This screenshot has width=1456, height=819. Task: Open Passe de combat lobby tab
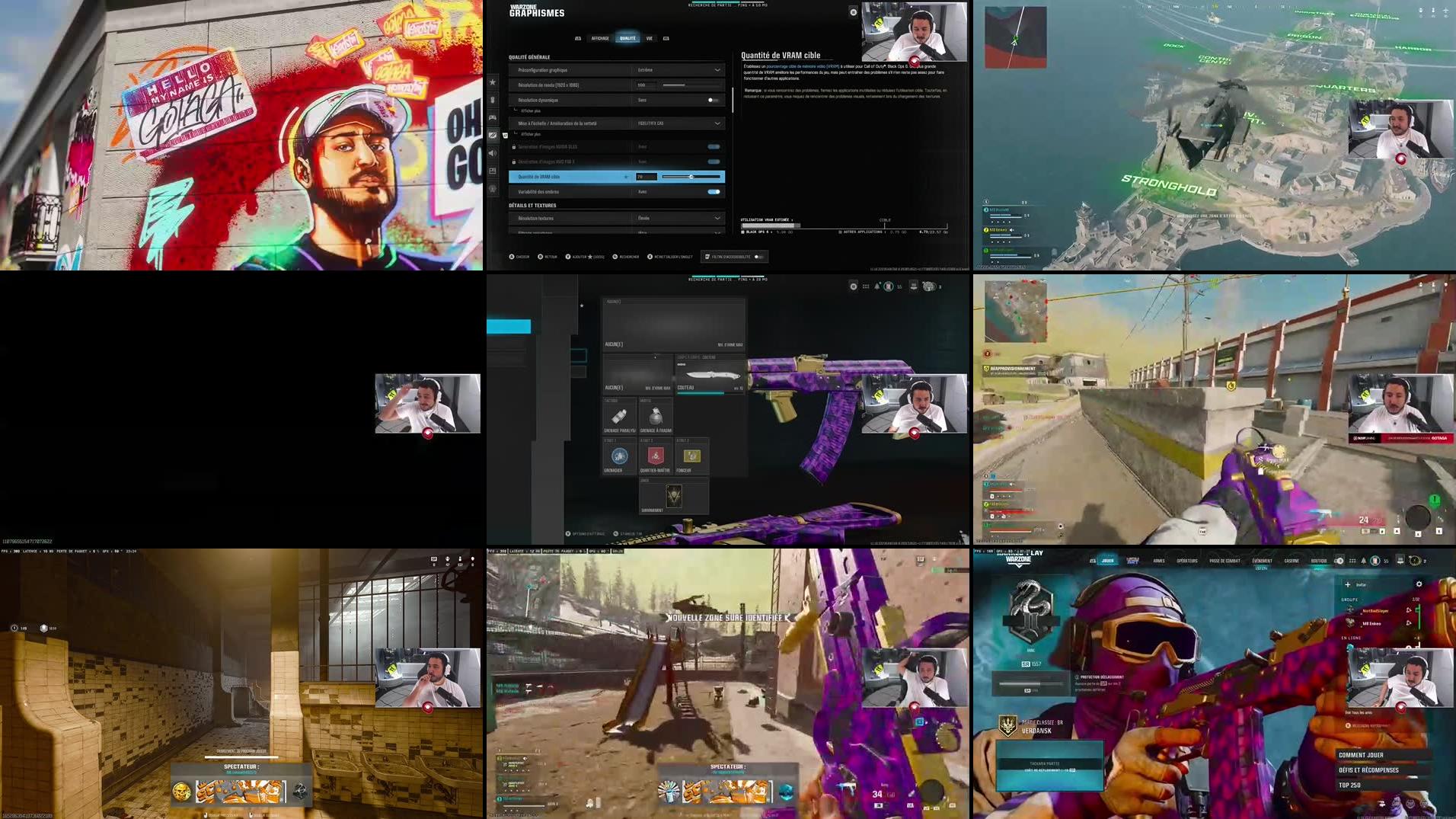tap(1225, 561)
